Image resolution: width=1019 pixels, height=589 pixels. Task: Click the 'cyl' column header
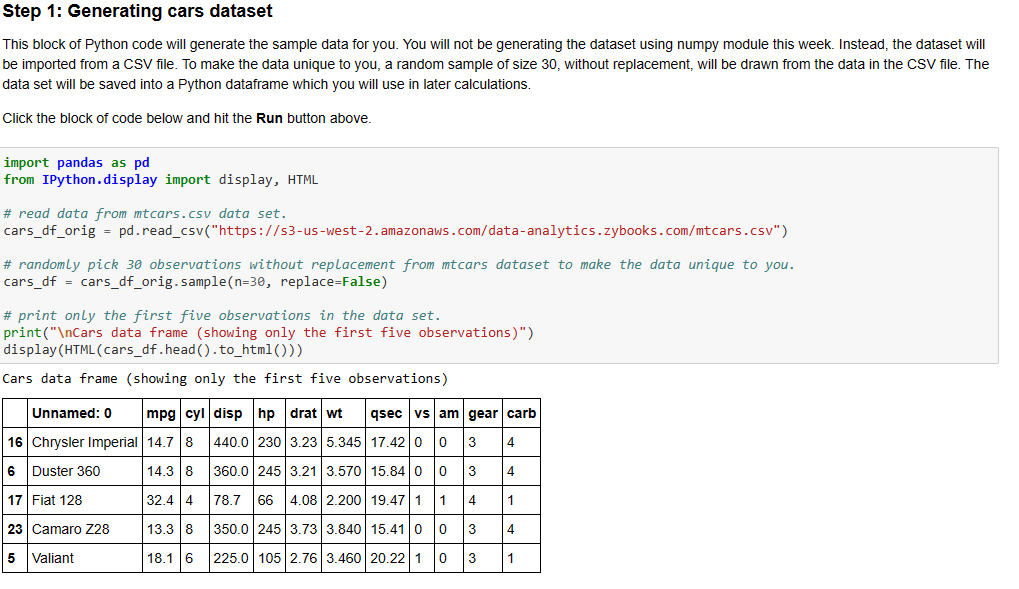click(195, 413)
